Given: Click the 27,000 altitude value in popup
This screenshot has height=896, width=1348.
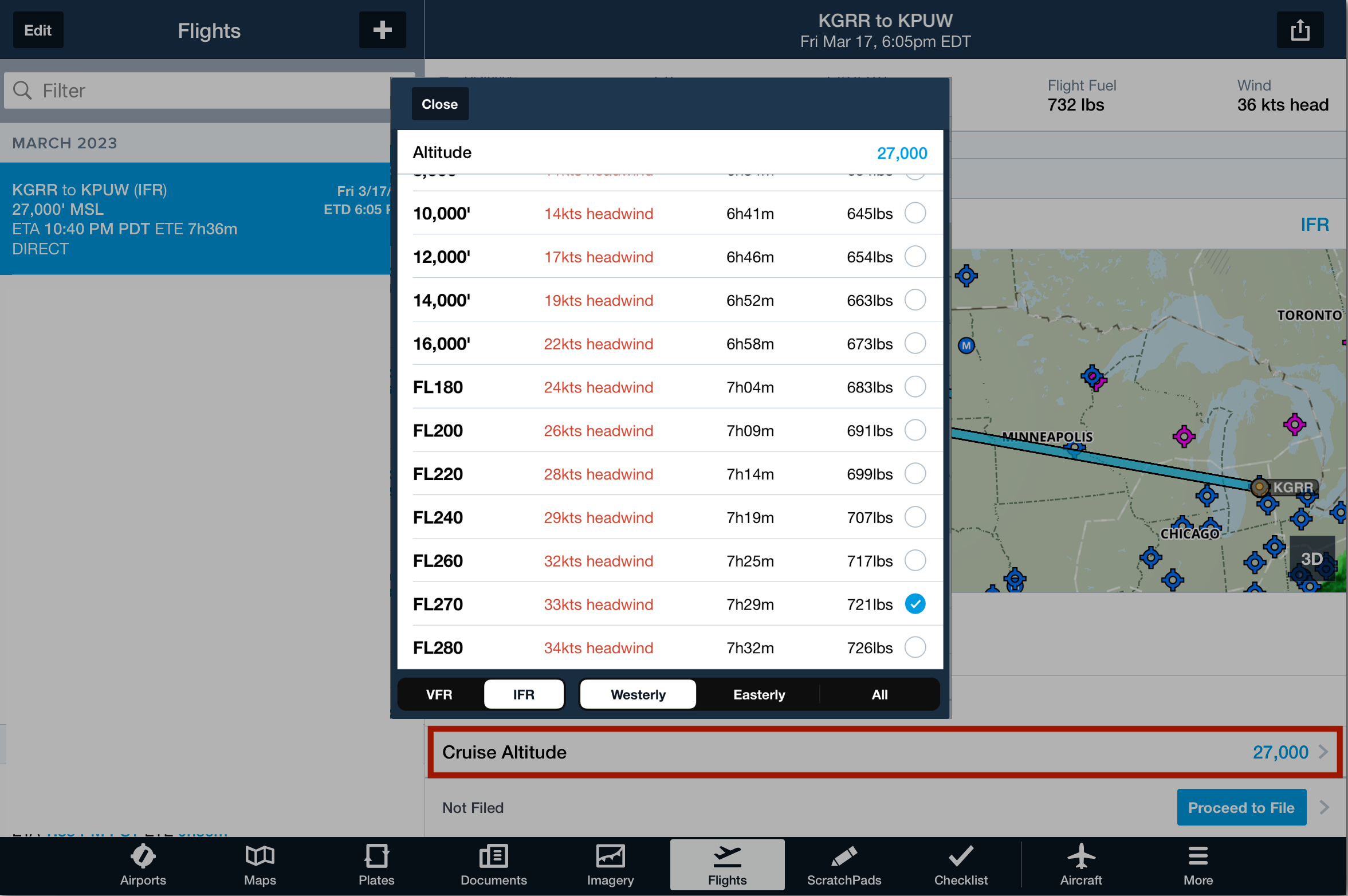Looking at the screenshot, I should pos(902,153).
